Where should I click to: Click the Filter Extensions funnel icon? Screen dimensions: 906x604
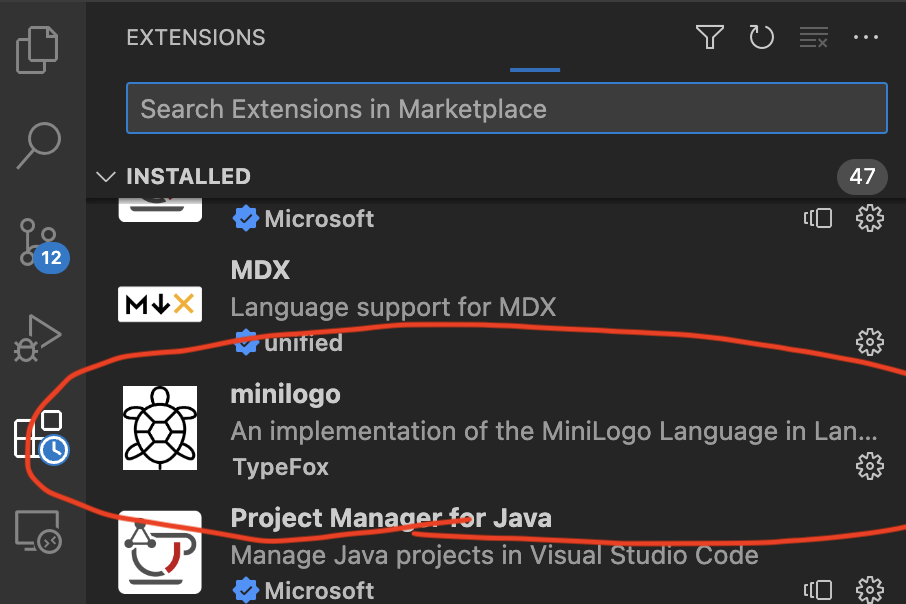710,38
